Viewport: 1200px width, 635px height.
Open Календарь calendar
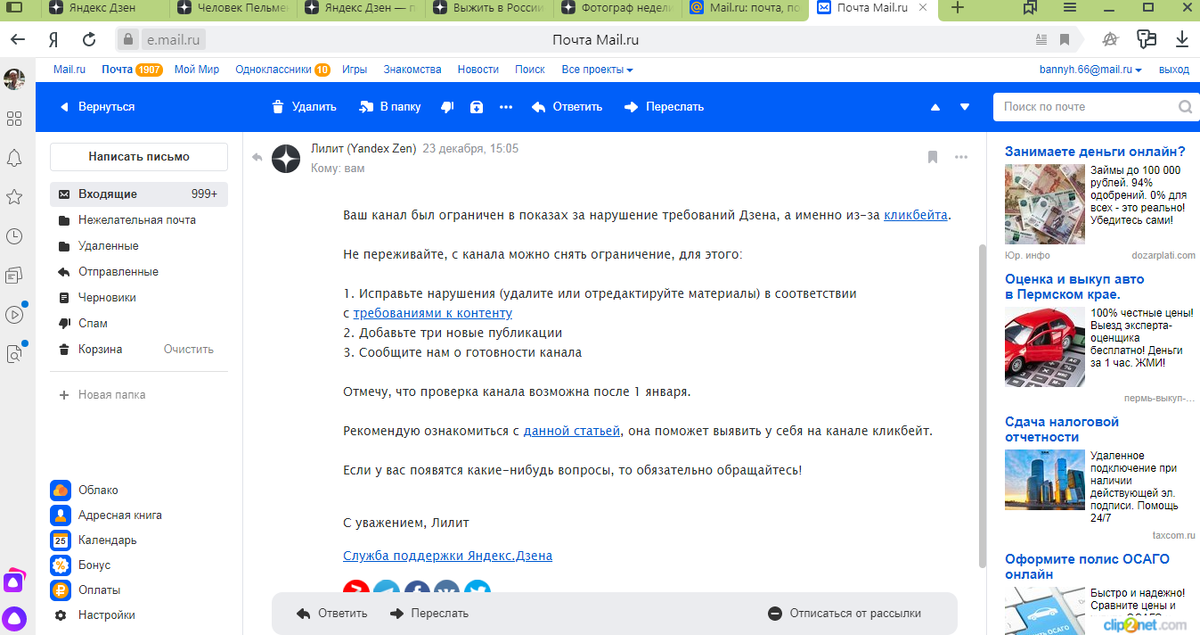pos(94,540)
